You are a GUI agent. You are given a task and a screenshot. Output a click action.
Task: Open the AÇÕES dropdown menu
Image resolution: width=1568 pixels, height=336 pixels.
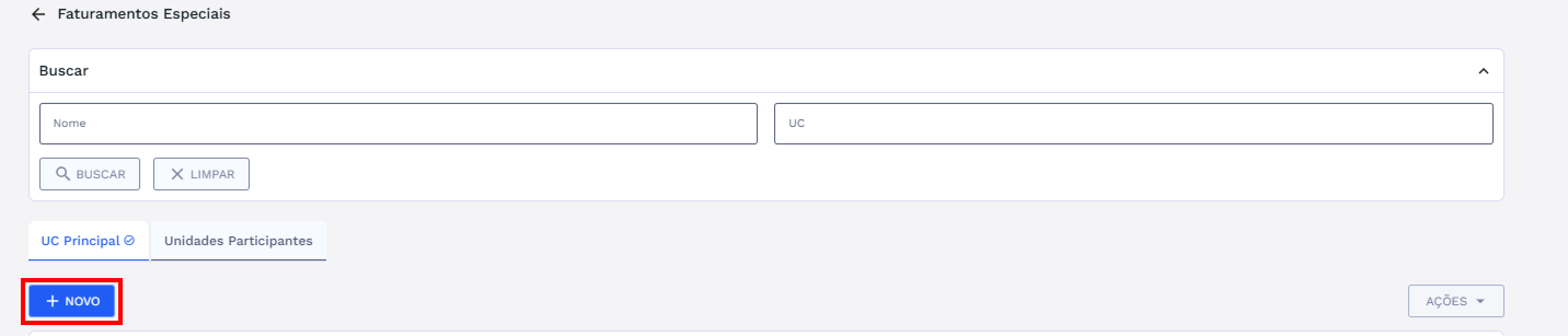coord(1455,302)
